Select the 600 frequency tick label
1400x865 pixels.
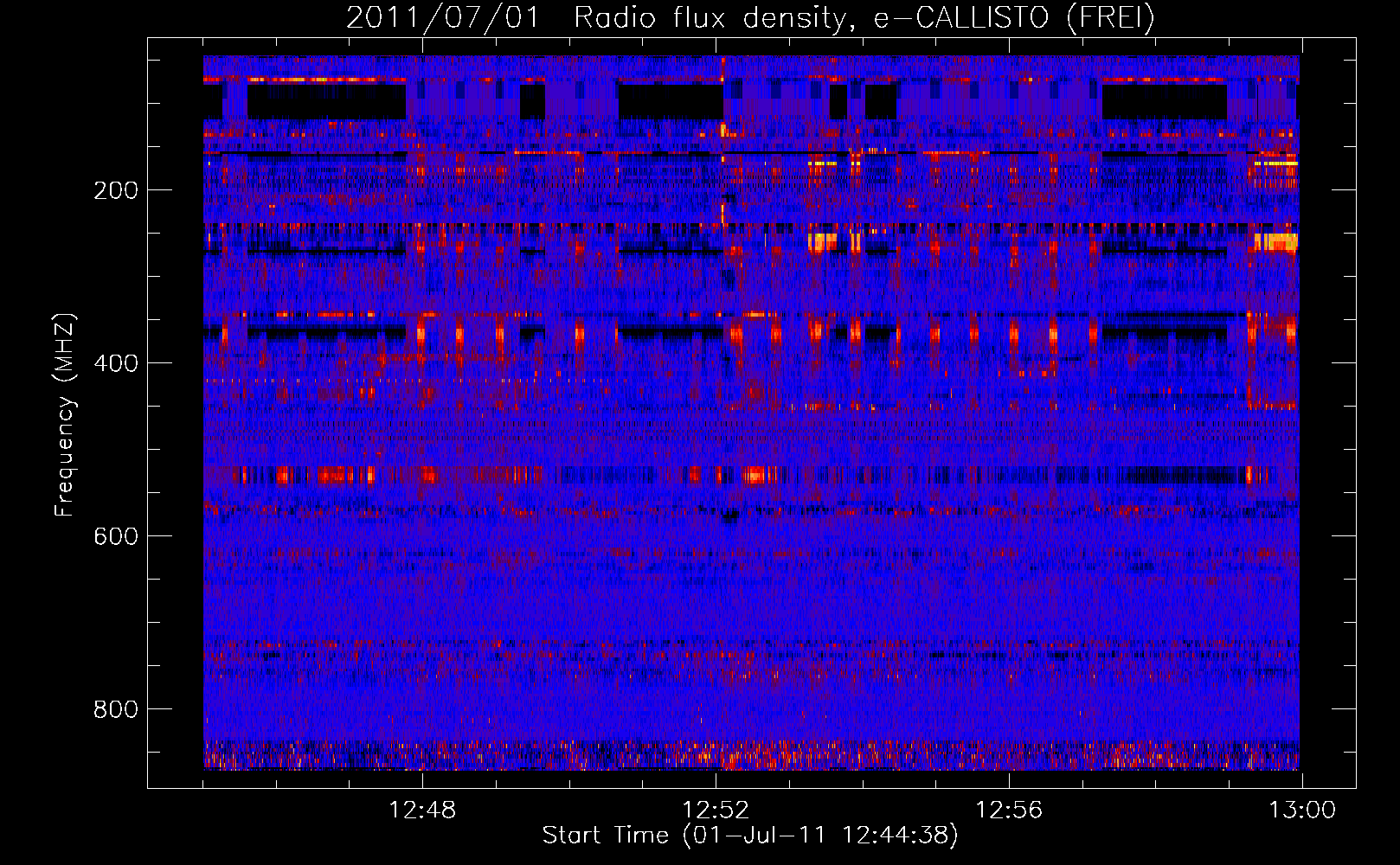115,536
